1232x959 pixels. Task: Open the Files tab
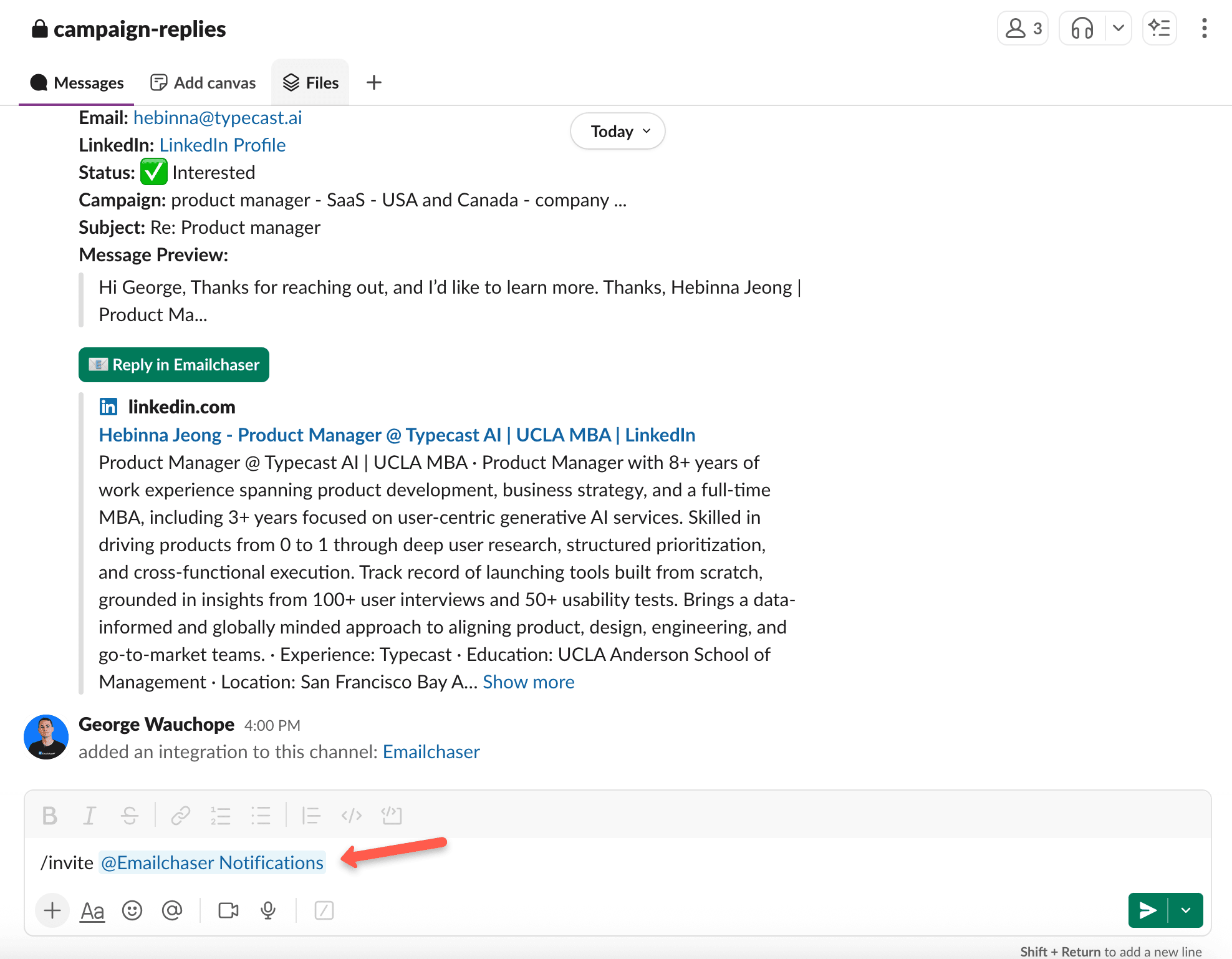click(x=310, y=83)
